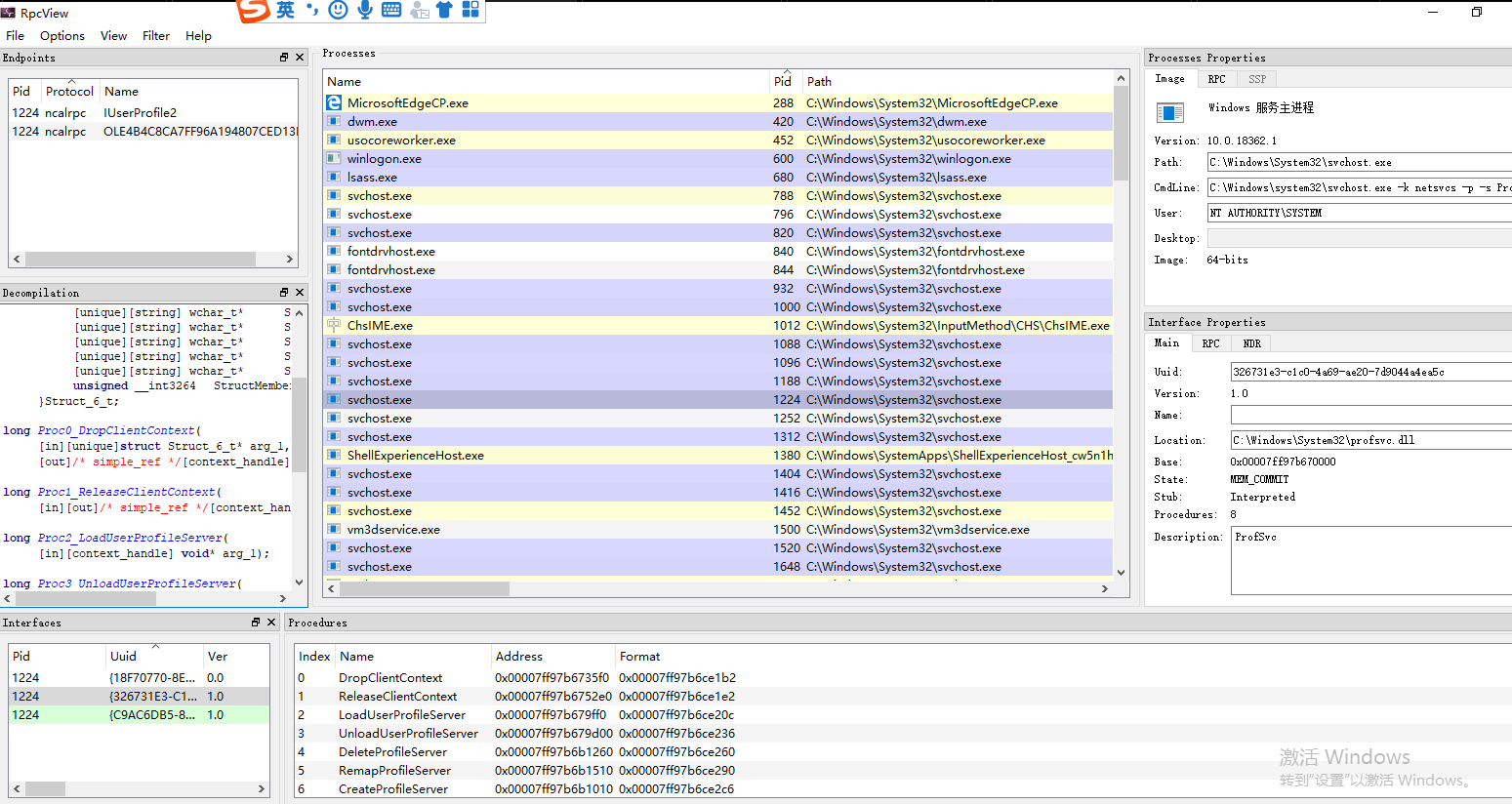Select interface row {C9AC6DB5-8...
This screenshot has height=804, width=1512.
click(139, 714)
